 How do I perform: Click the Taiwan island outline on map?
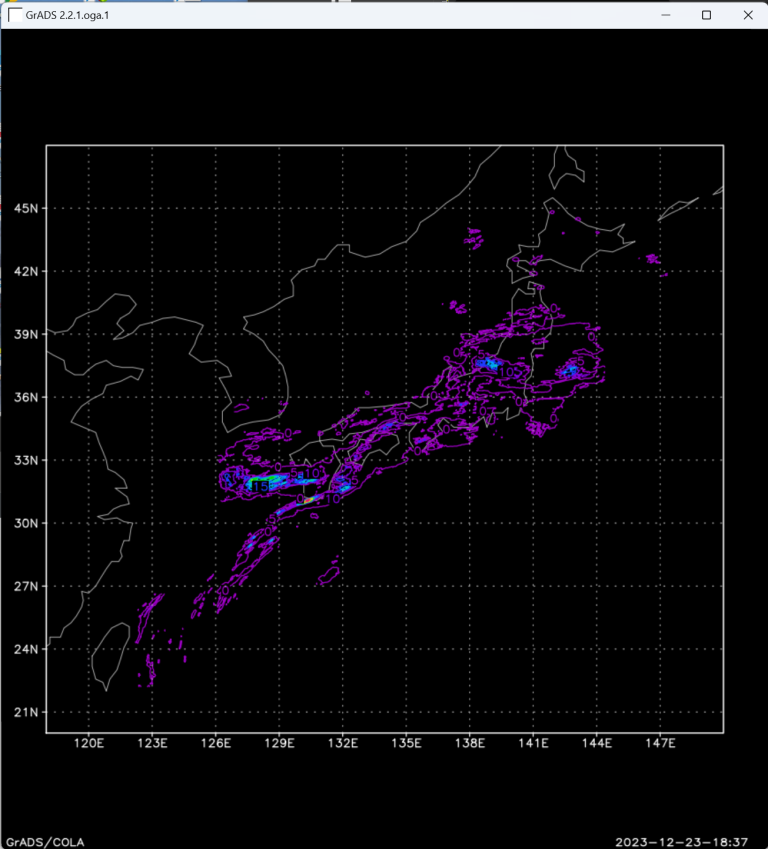click(x=109, y=655)
